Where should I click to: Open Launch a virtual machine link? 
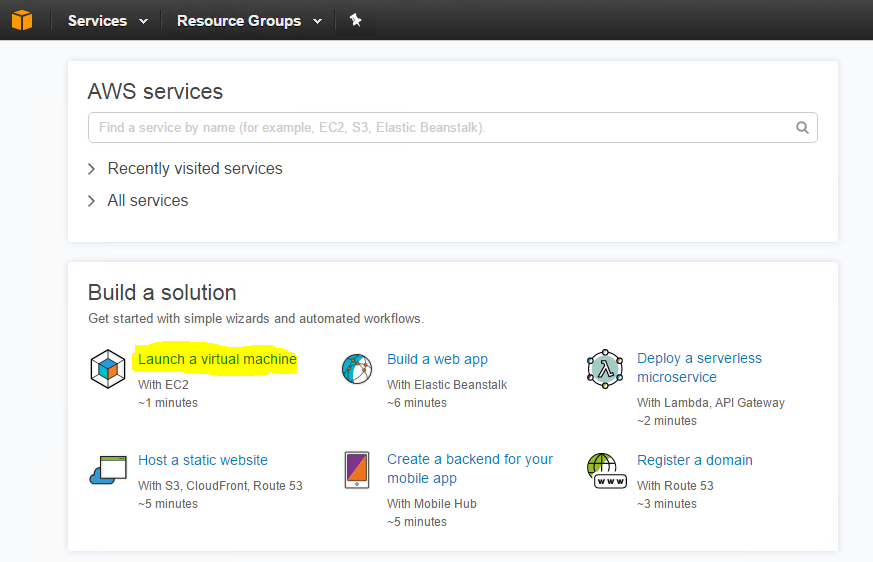click(x=217, y=359)
